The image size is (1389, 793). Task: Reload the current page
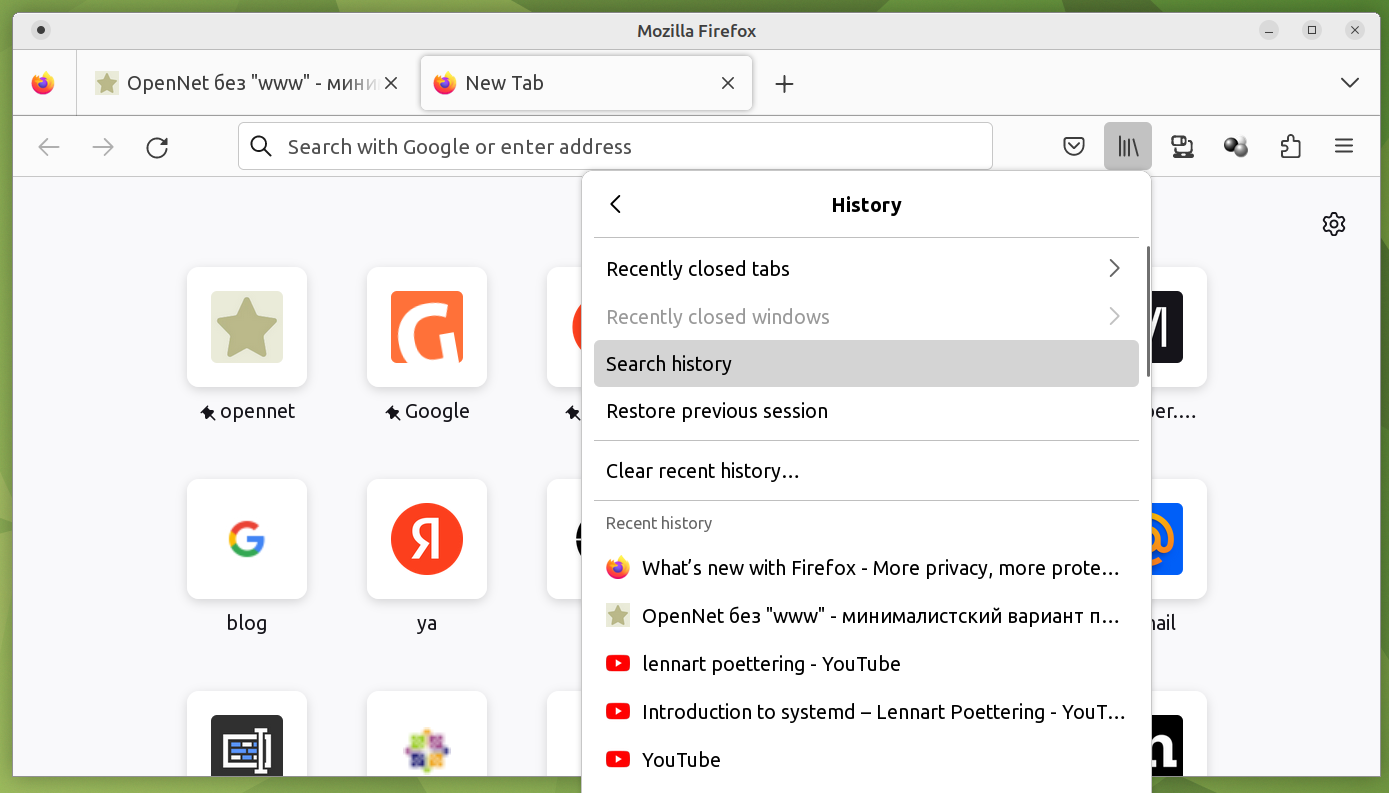(157, 147)
